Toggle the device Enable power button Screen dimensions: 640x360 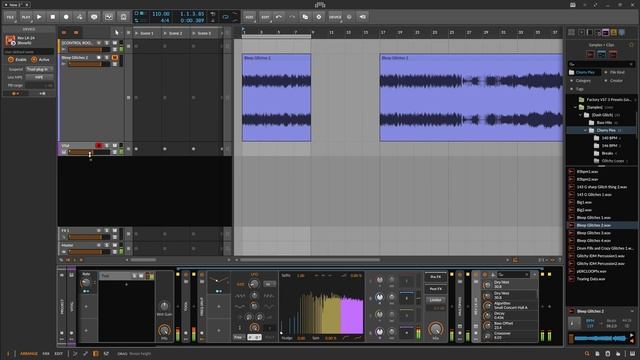click(11, 60)
